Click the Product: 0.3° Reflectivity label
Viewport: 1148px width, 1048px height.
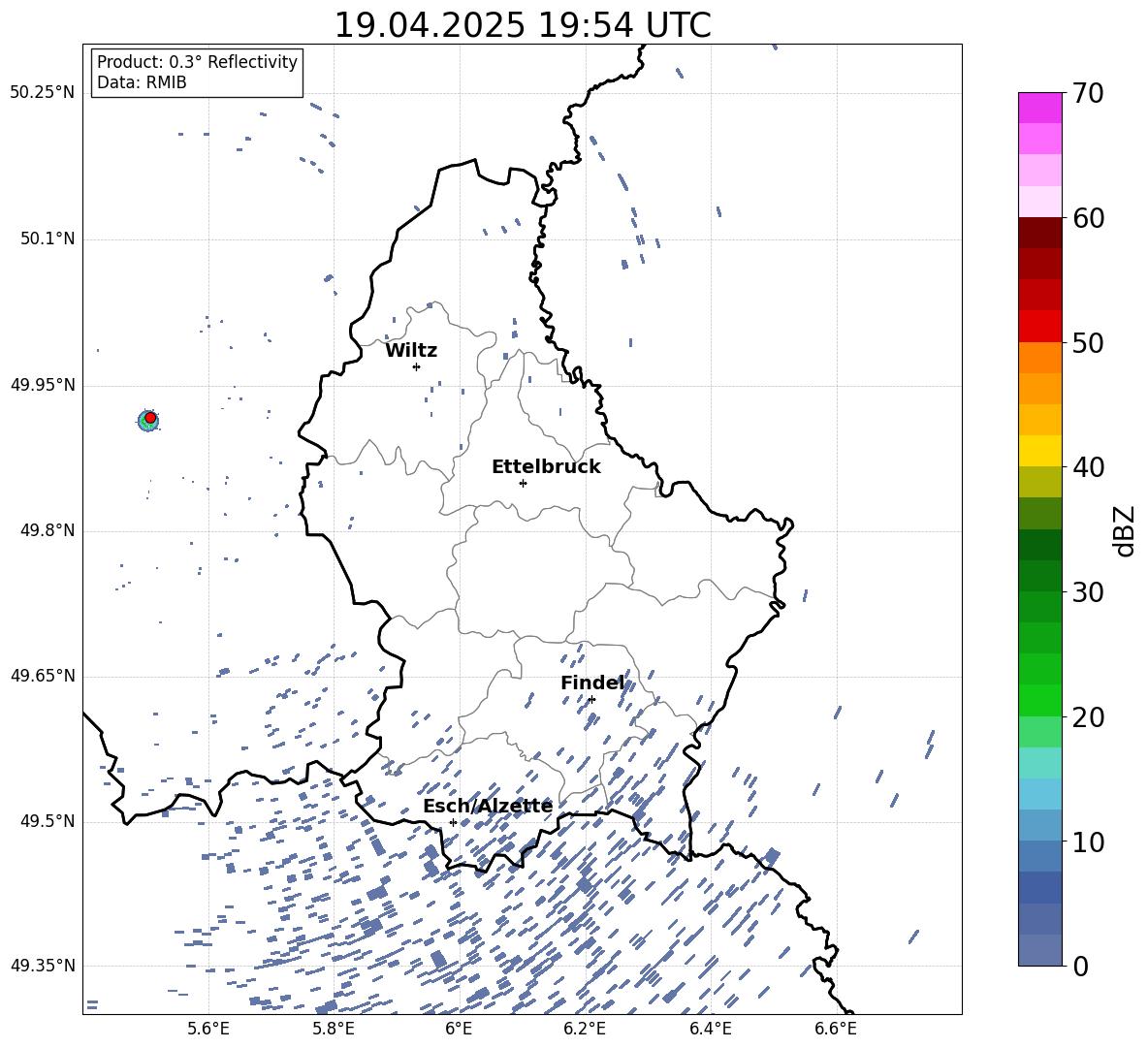pyautogui.click(x=197, y=62)
